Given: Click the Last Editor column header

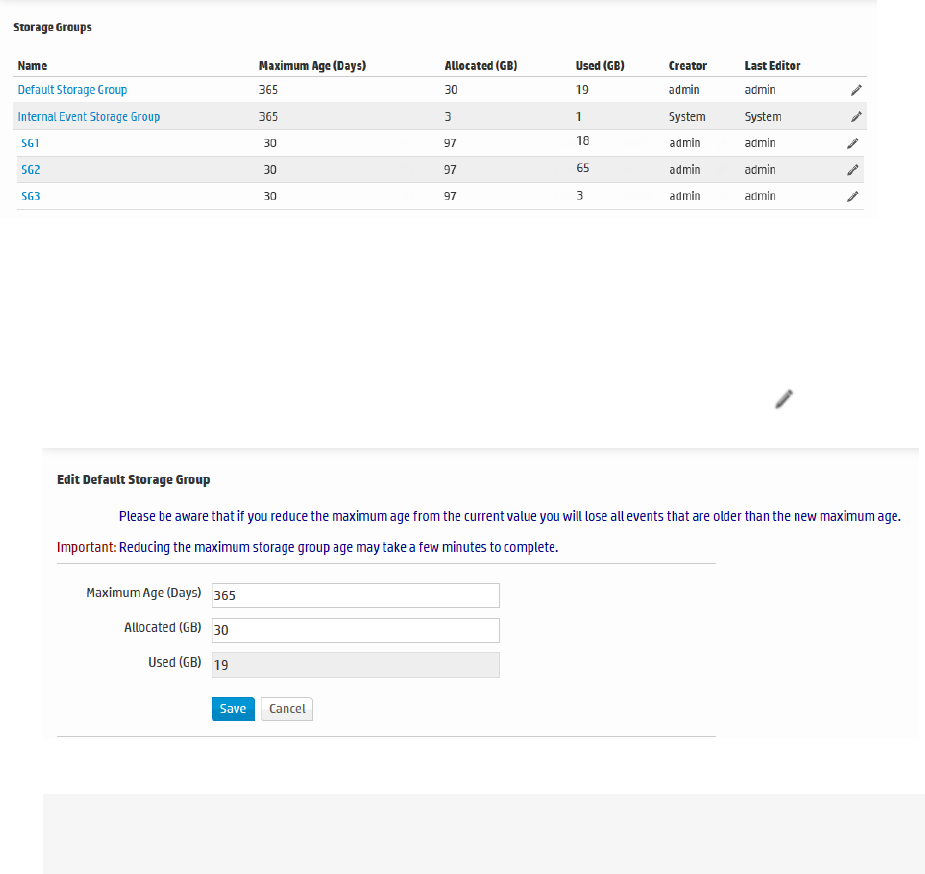Looking at the screenshot, I should point(772,66).
